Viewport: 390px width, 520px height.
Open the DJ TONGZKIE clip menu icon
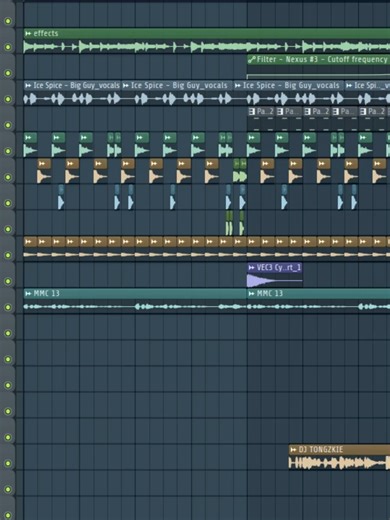click(293, 450)
